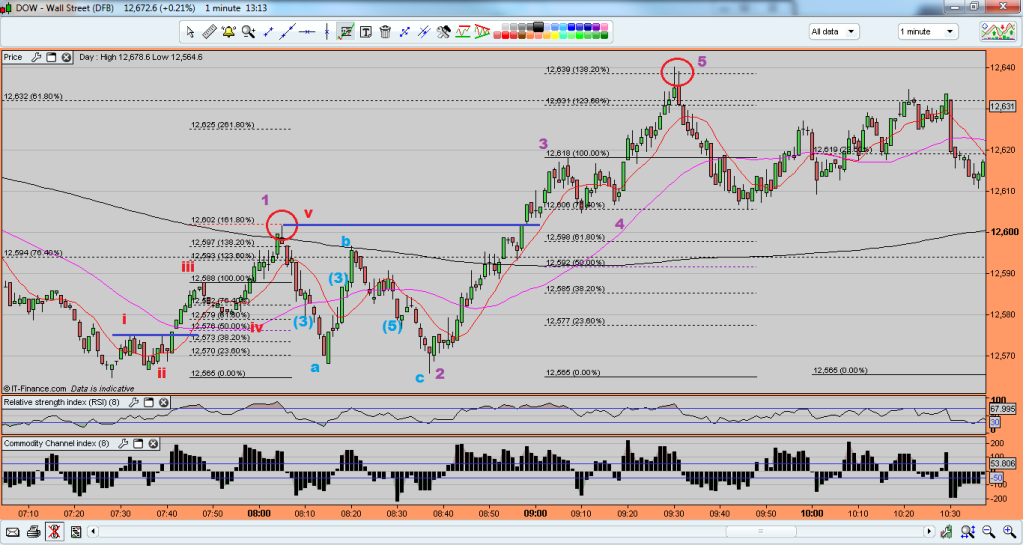This screenshot has height=545, width=1023.
Task: Close the Price panel
Action: click(67, 57)
